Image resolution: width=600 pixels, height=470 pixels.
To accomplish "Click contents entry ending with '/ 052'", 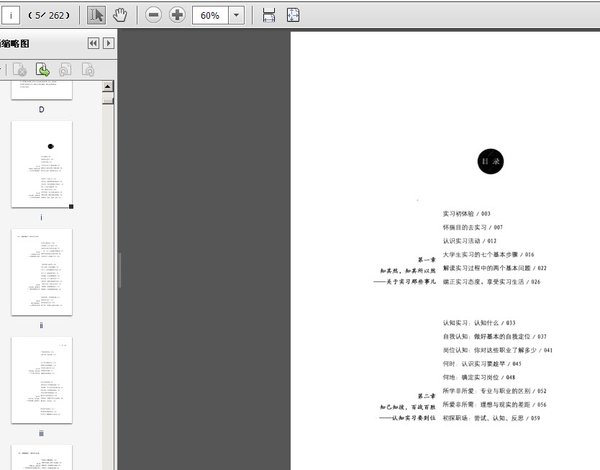I will click(495, 391).
